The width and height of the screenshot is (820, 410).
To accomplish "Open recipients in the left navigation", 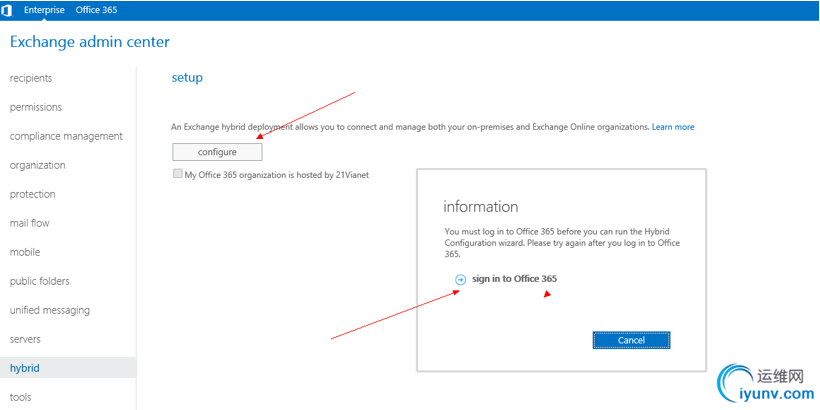I will click(31, 78).
